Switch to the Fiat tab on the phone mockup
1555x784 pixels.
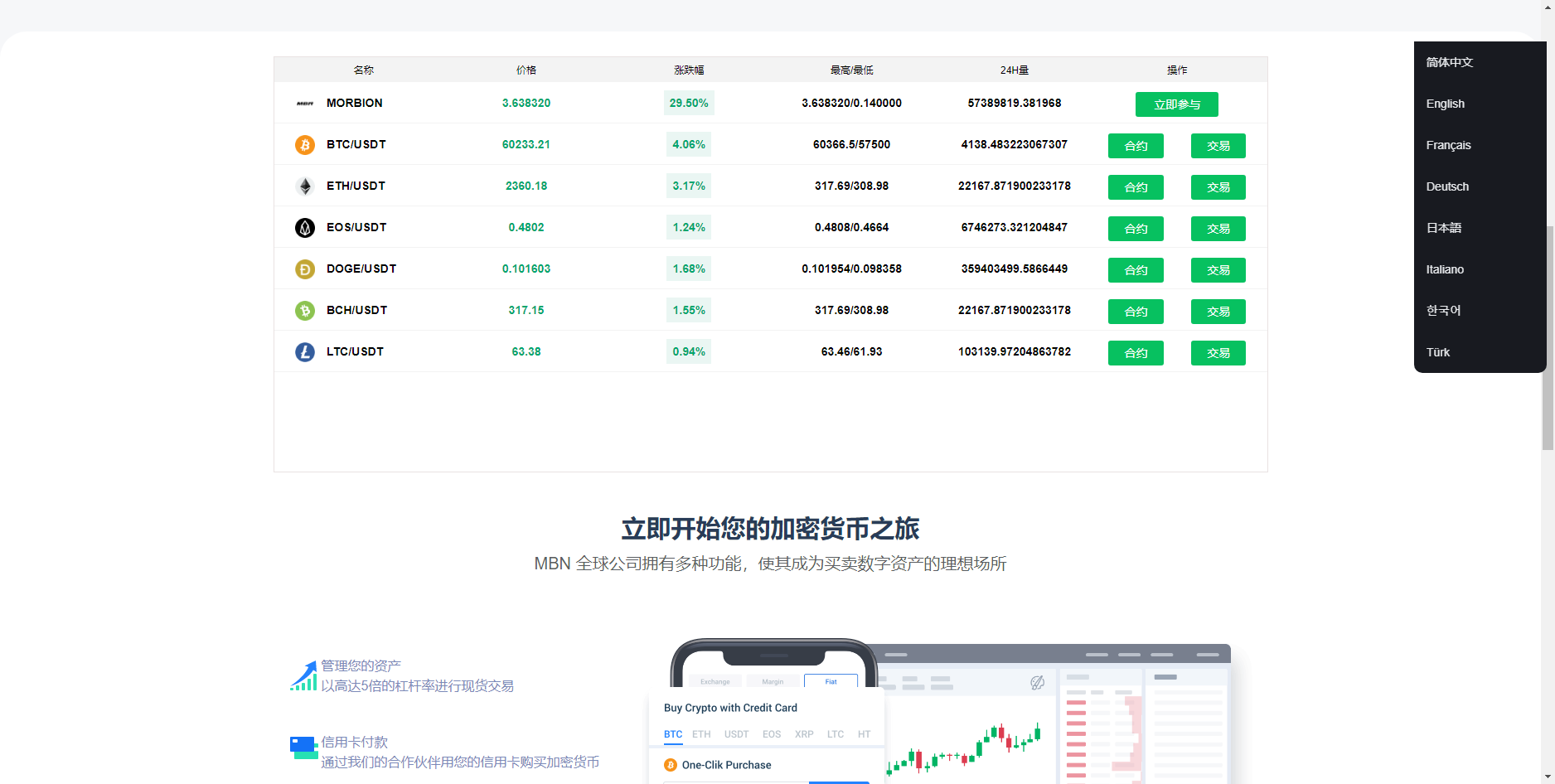pos(831,681)
